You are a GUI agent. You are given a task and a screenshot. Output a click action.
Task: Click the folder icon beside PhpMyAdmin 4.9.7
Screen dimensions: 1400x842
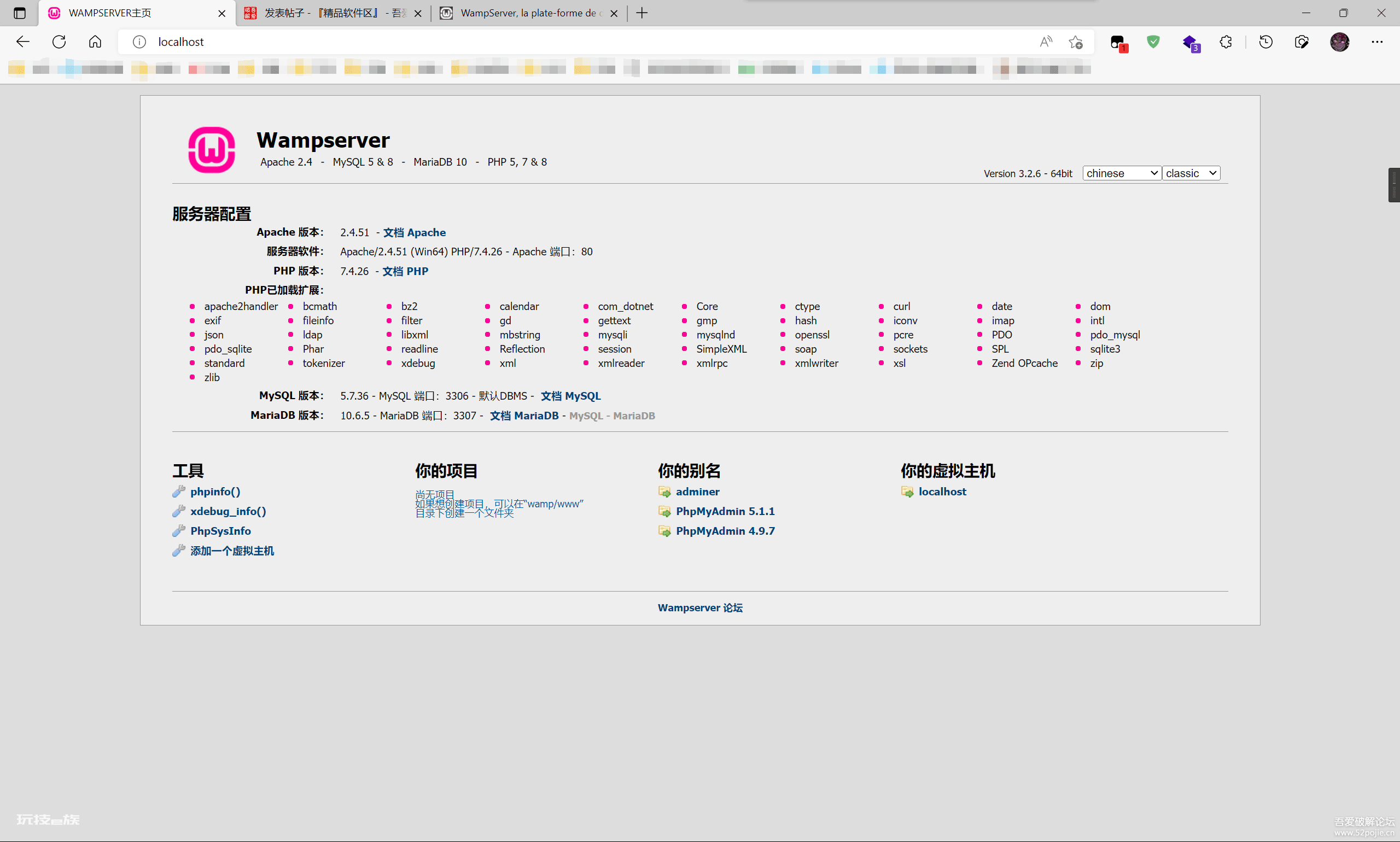click(x=664, y=531)
